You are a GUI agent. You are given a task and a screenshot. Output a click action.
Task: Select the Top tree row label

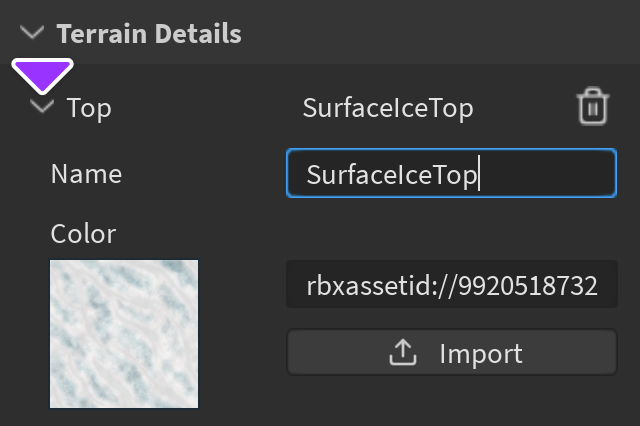coord(89,108)
